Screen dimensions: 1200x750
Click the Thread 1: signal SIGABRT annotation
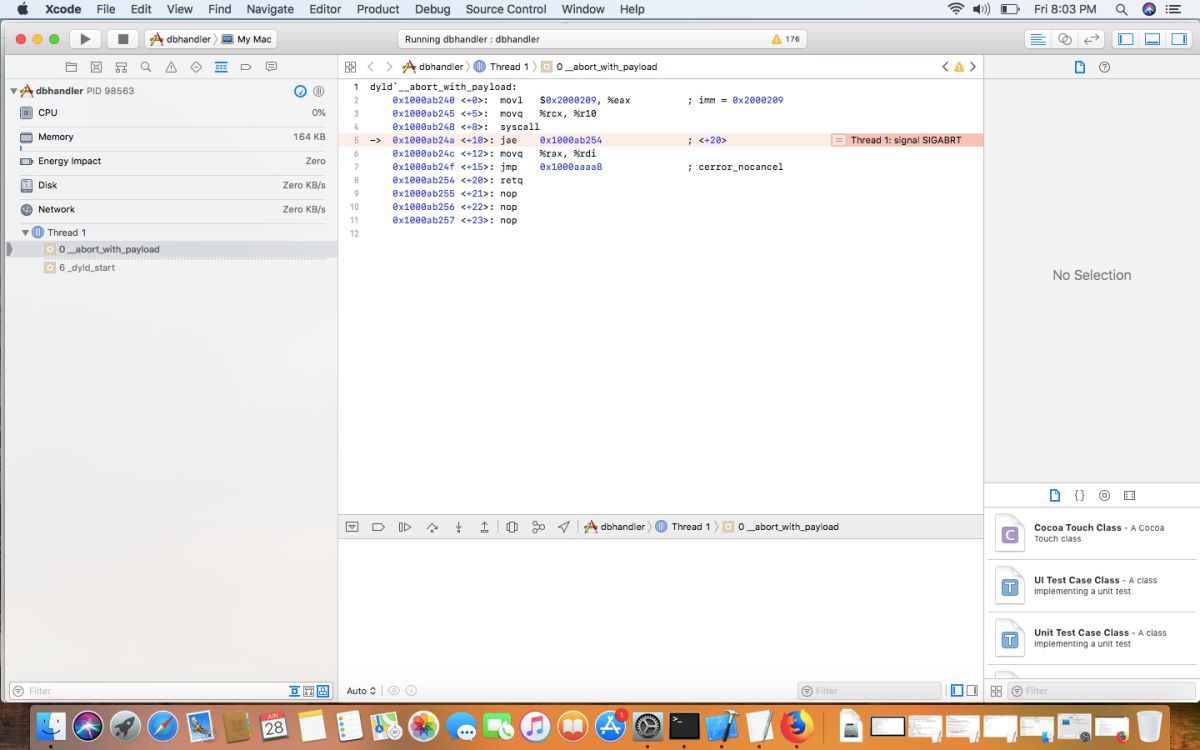coord(906,140)
